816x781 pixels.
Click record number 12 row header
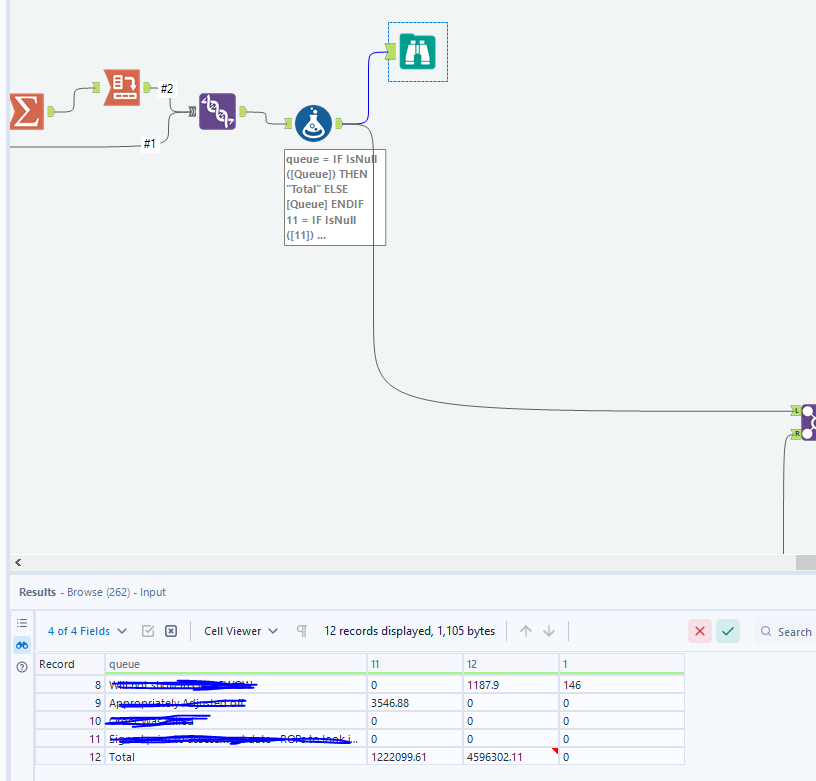(70, 757)
